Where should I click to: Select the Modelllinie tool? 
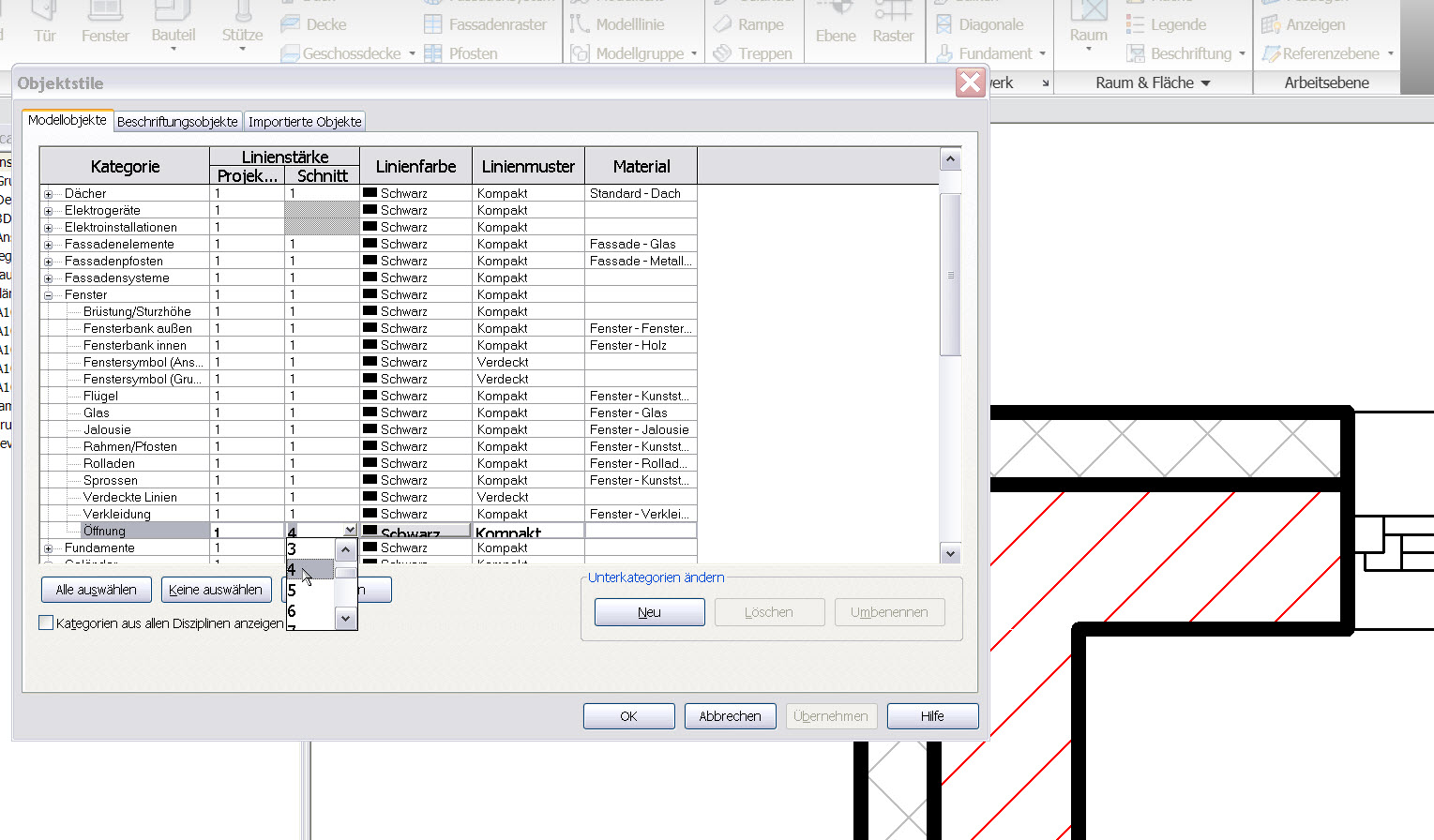618,24
